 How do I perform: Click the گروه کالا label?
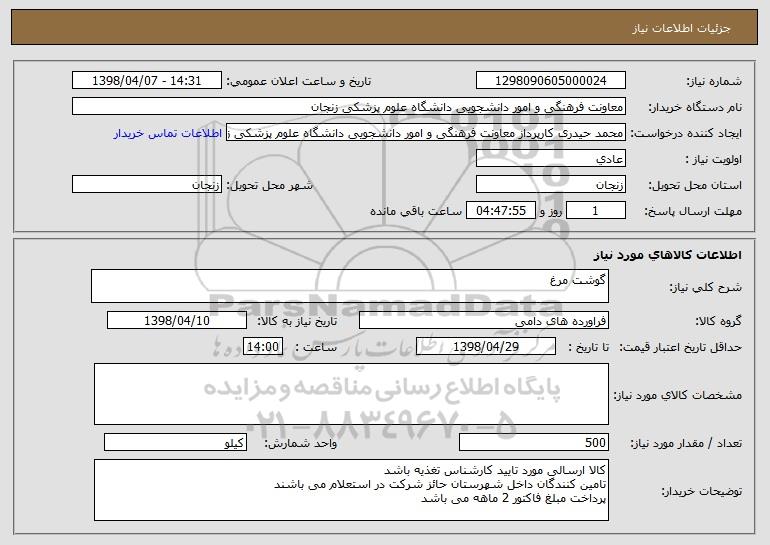point(718,321)
